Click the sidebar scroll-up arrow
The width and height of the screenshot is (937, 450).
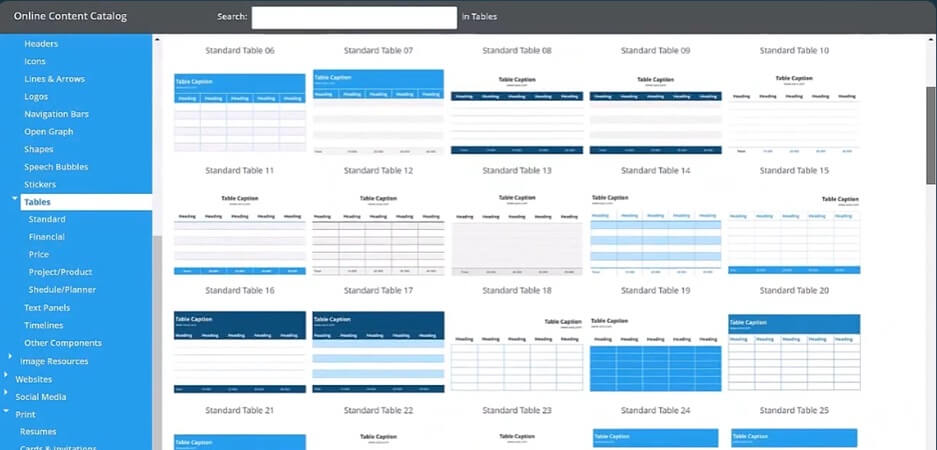157,39
